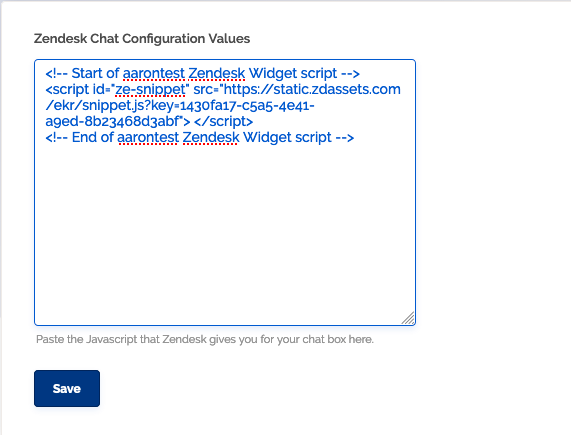Focus the Zendesk configuration textarea empty area

coord(225,233)
